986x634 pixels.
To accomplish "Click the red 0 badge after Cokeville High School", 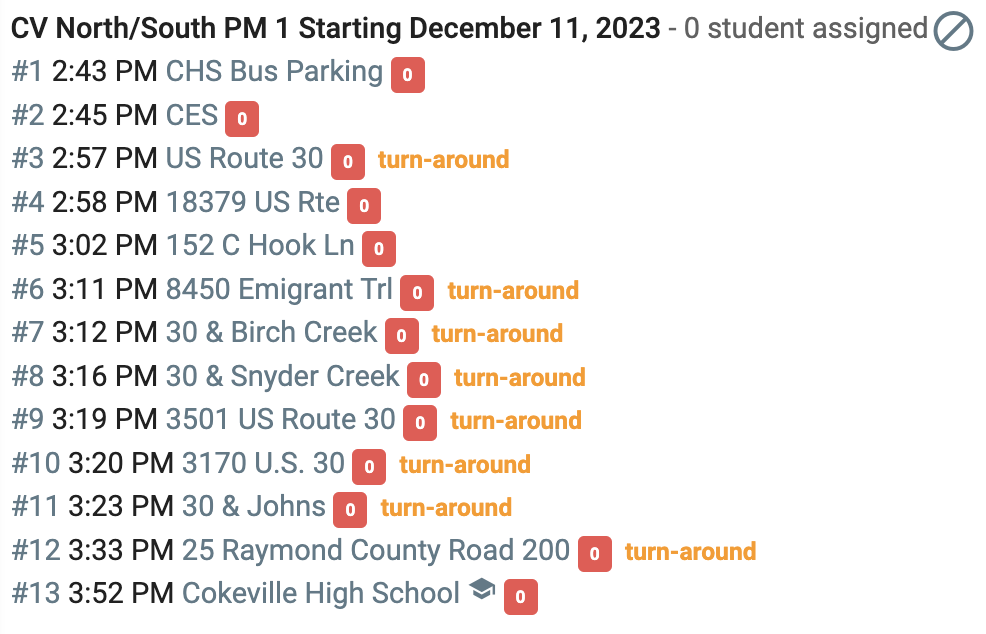I will [x=521, y=597].
